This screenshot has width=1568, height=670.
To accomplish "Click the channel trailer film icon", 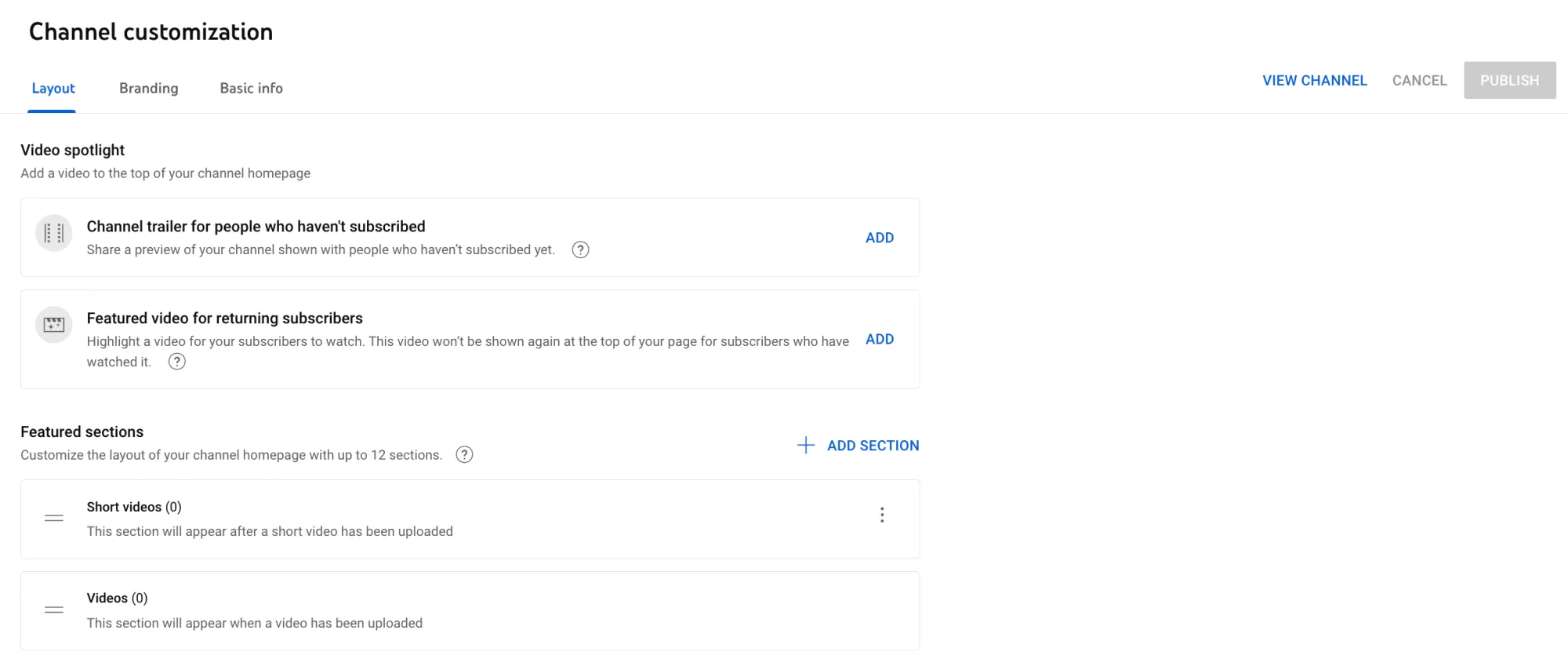I will point(54,233).
